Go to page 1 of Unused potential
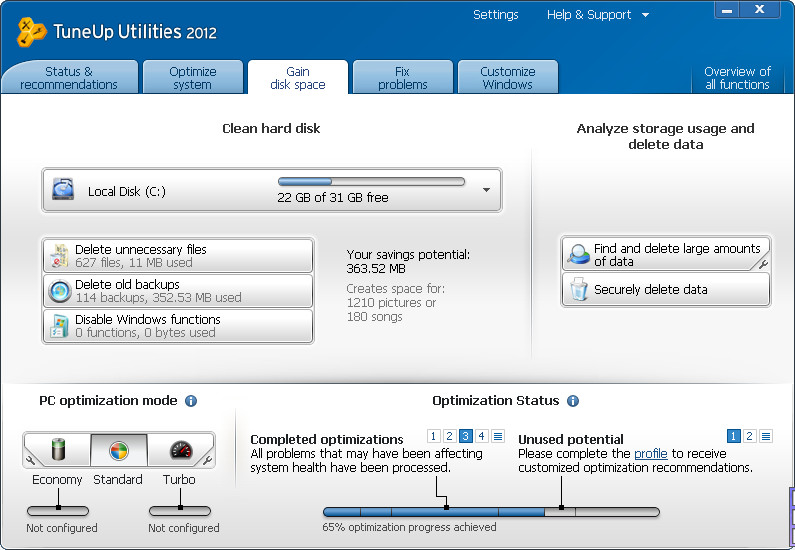 click(x=733, y=436)
